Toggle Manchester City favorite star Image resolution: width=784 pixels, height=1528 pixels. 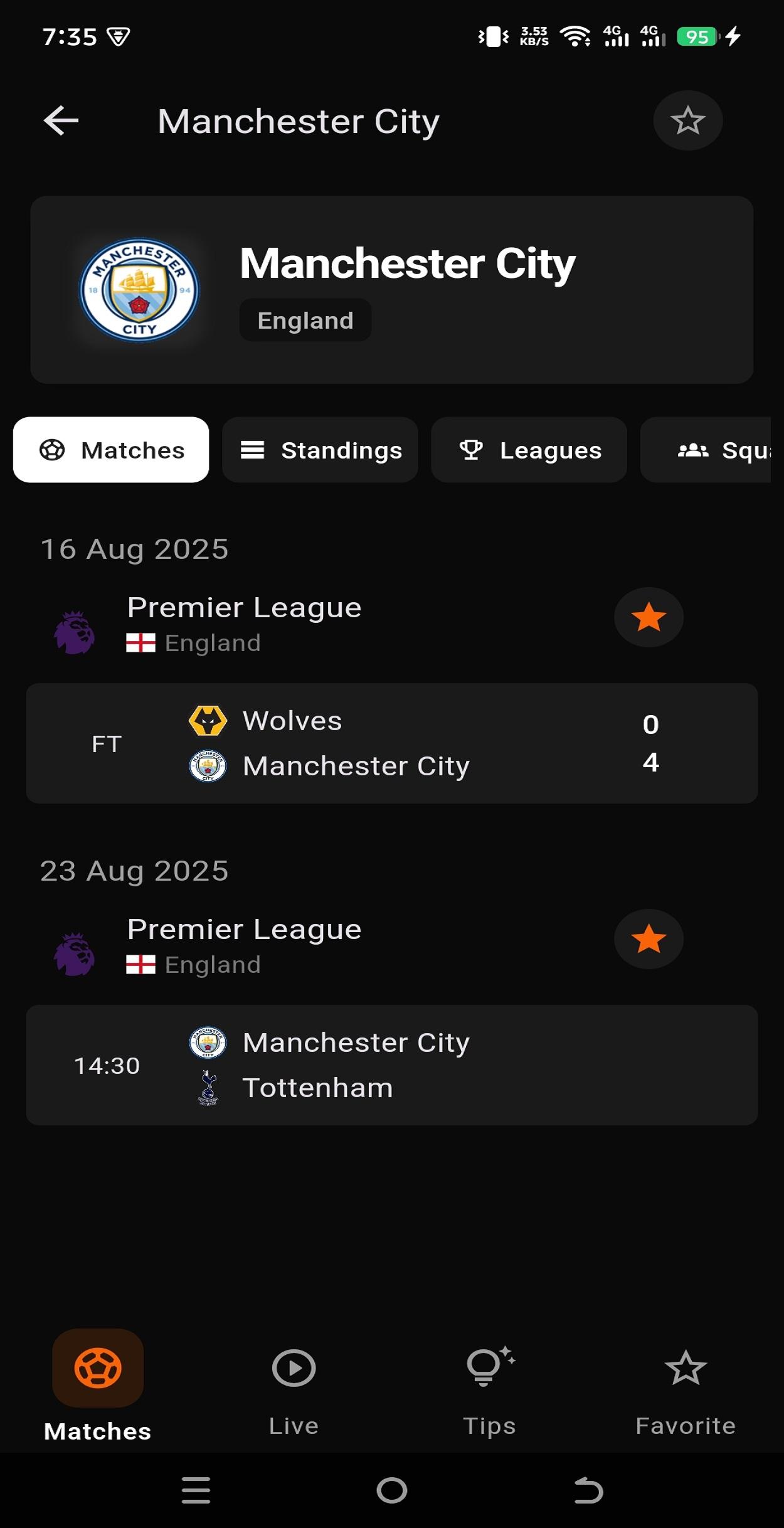[687, 120]
